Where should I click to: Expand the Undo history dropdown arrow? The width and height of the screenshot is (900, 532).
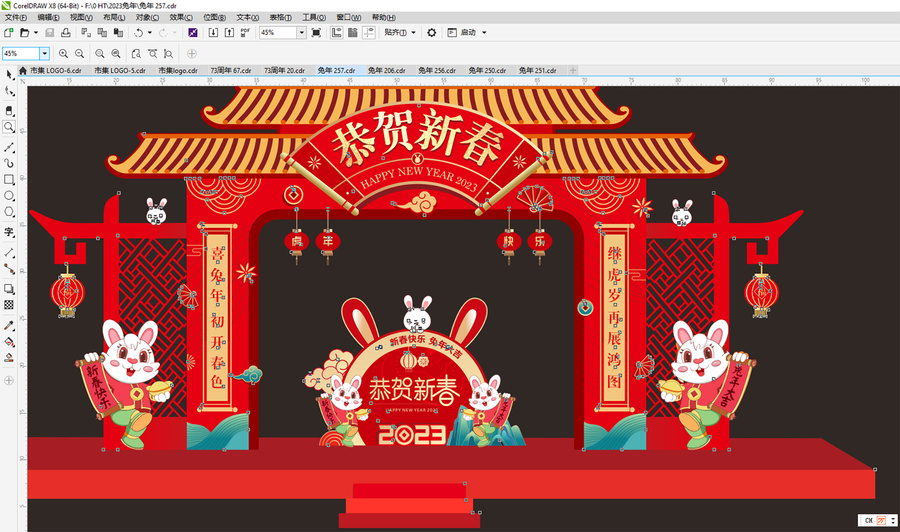tap(150, 33)
